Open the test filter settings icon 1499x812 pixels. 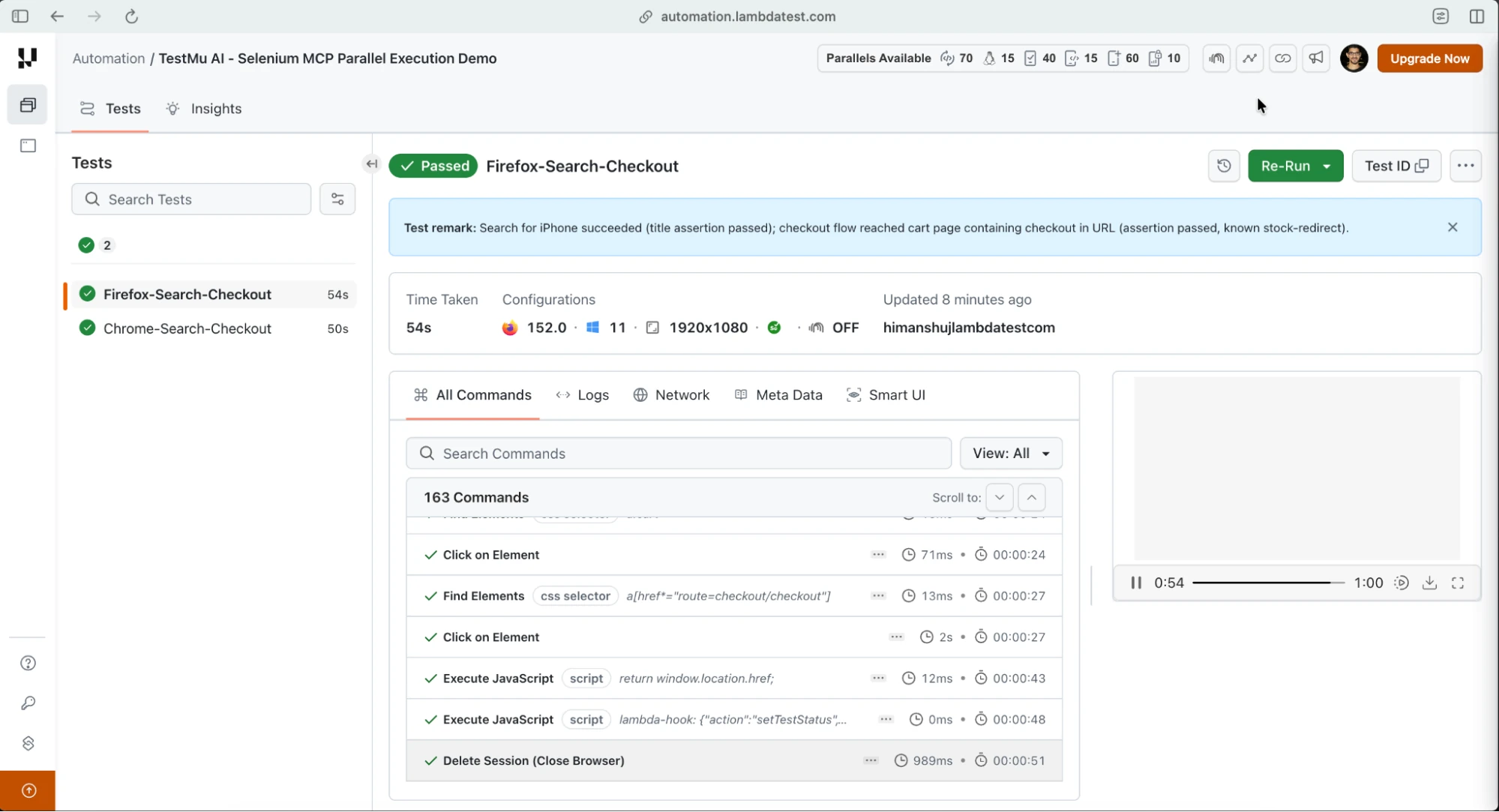click(x=337, y=199)
